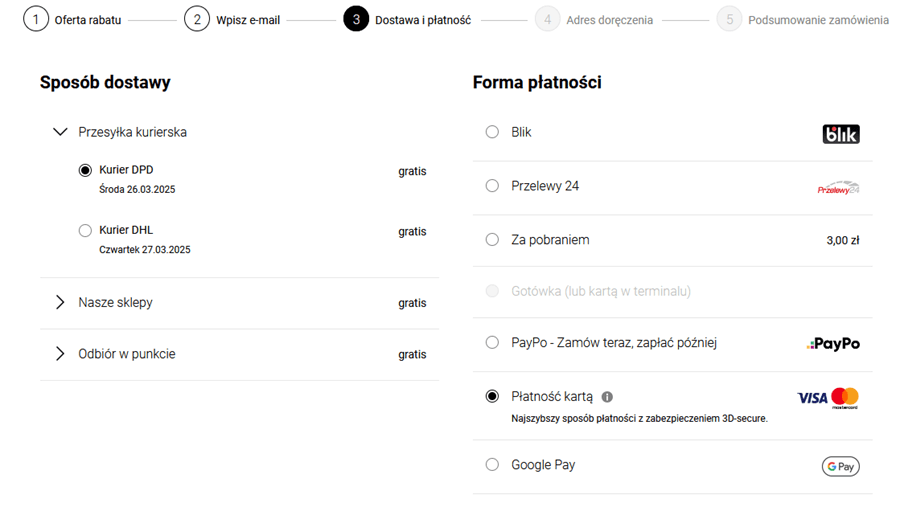
Task: Select Google Pay payment radio button
Action: (492, 464)
